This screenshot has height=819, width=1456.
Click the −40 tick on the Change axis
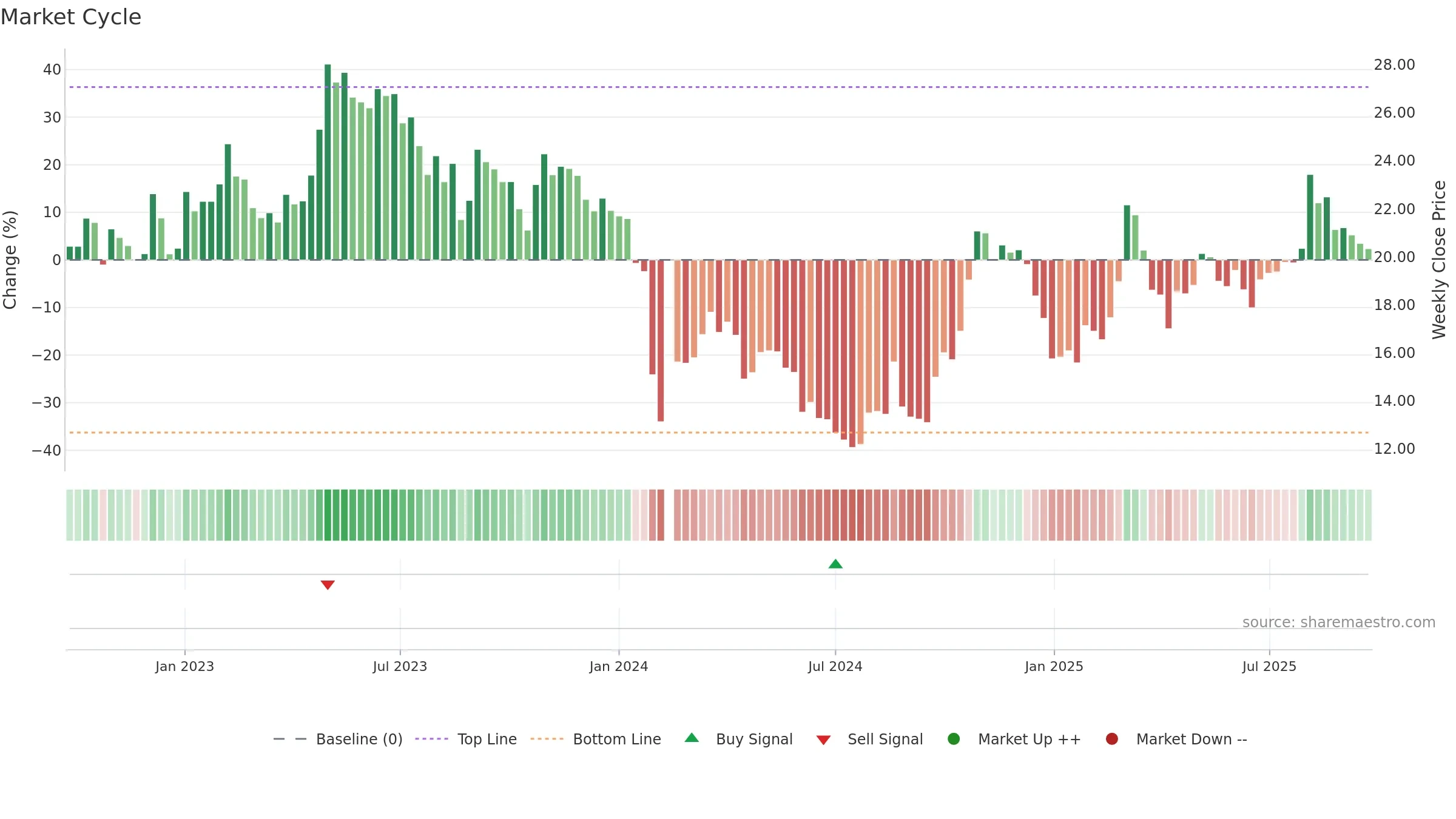point(47,450)
